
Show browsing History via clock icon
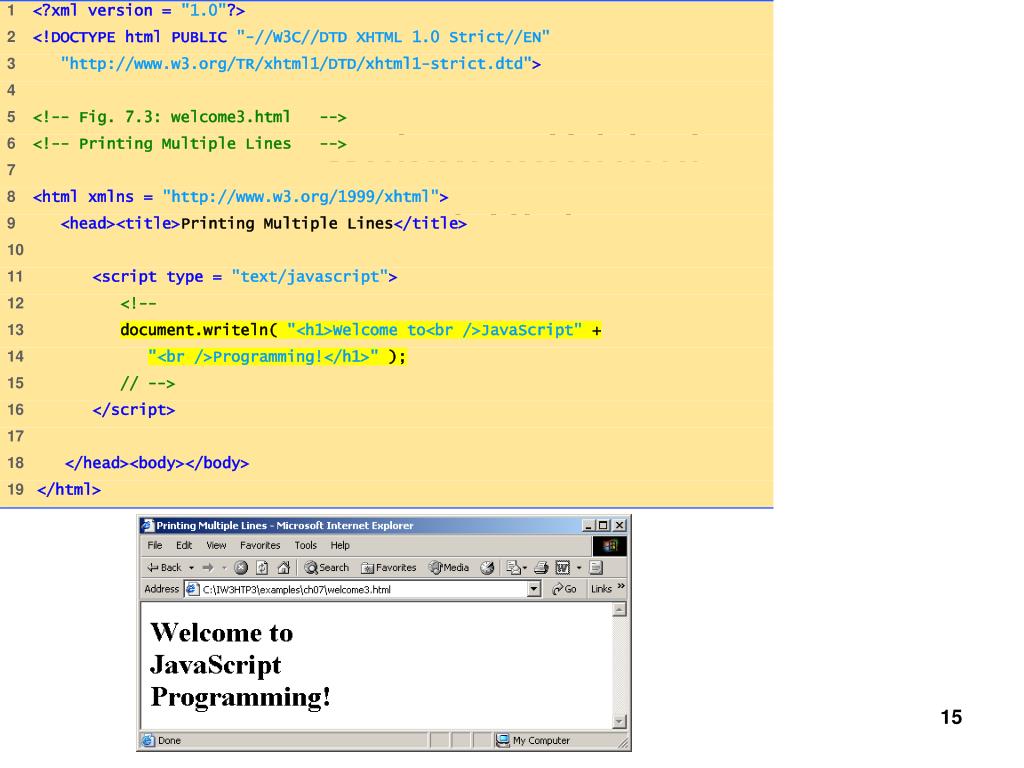487,568
